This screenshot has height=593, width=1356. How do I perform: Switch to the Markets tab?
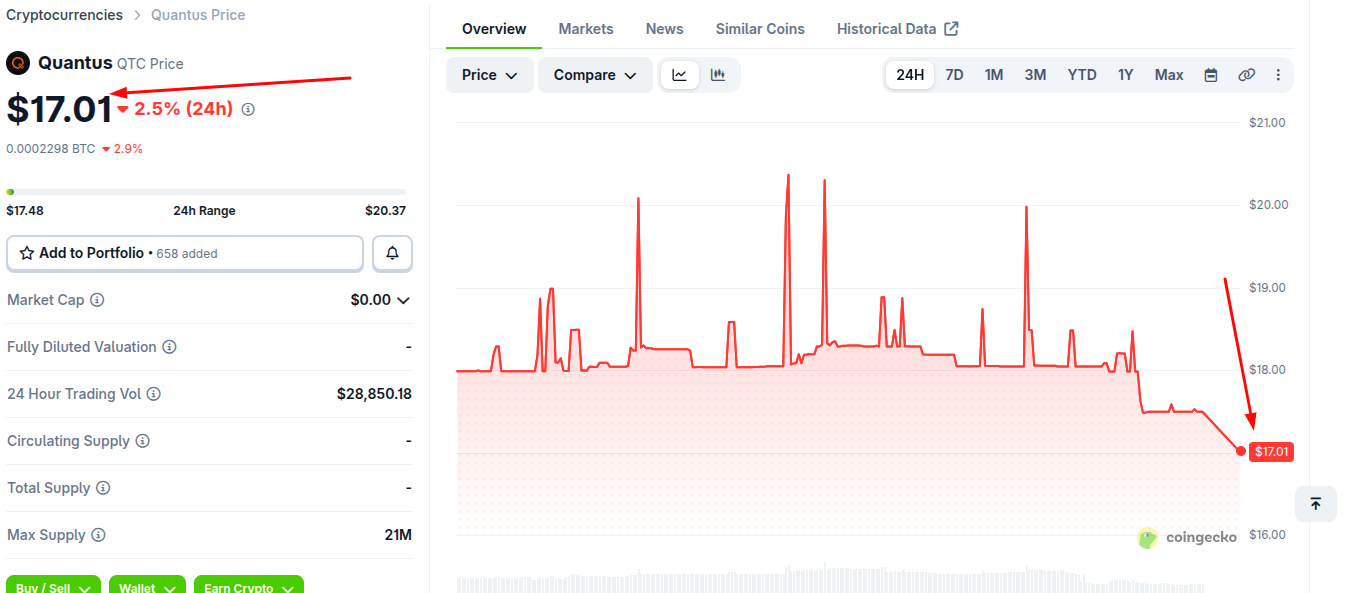586,29
